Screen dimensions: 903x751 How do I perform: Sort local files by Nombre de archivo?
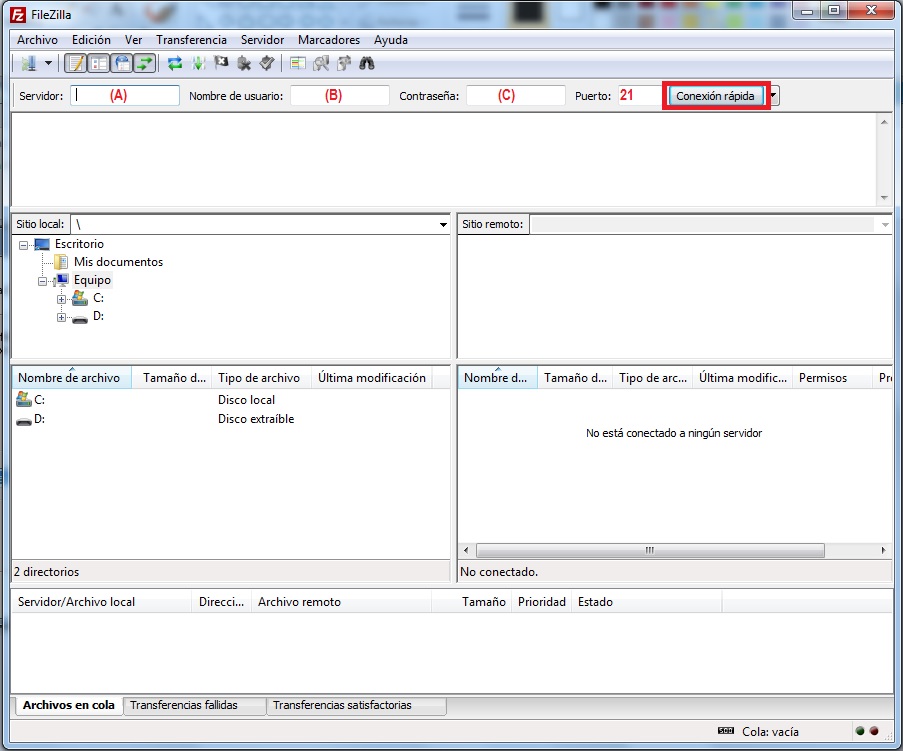(71, 378)
